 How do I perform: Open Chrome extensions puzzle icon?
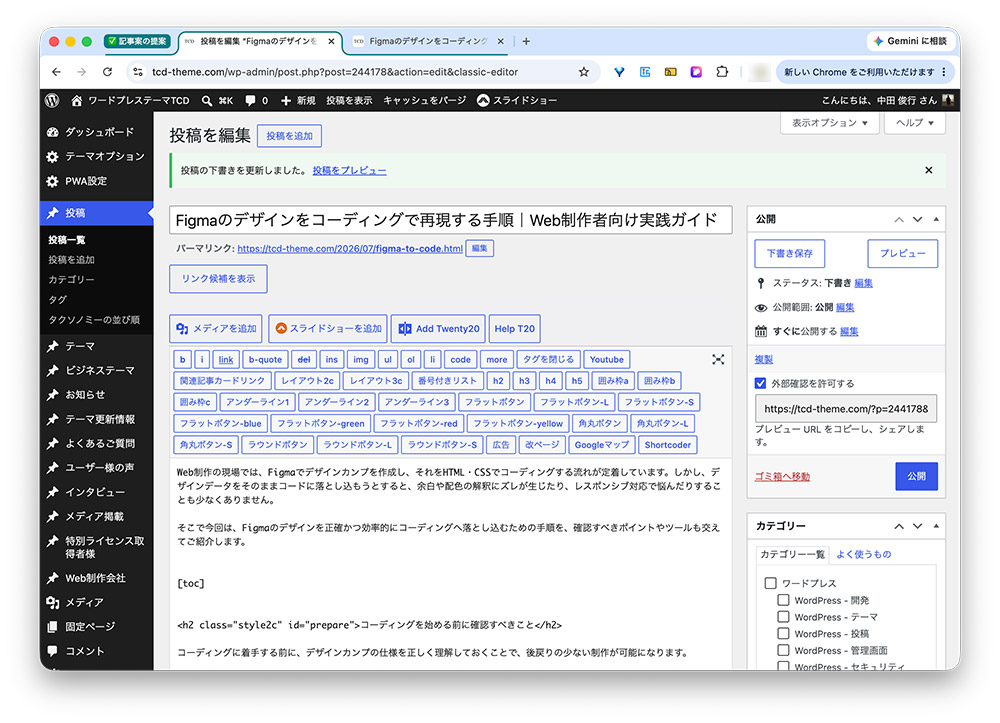pyautogui.click(x=721, y=72)
